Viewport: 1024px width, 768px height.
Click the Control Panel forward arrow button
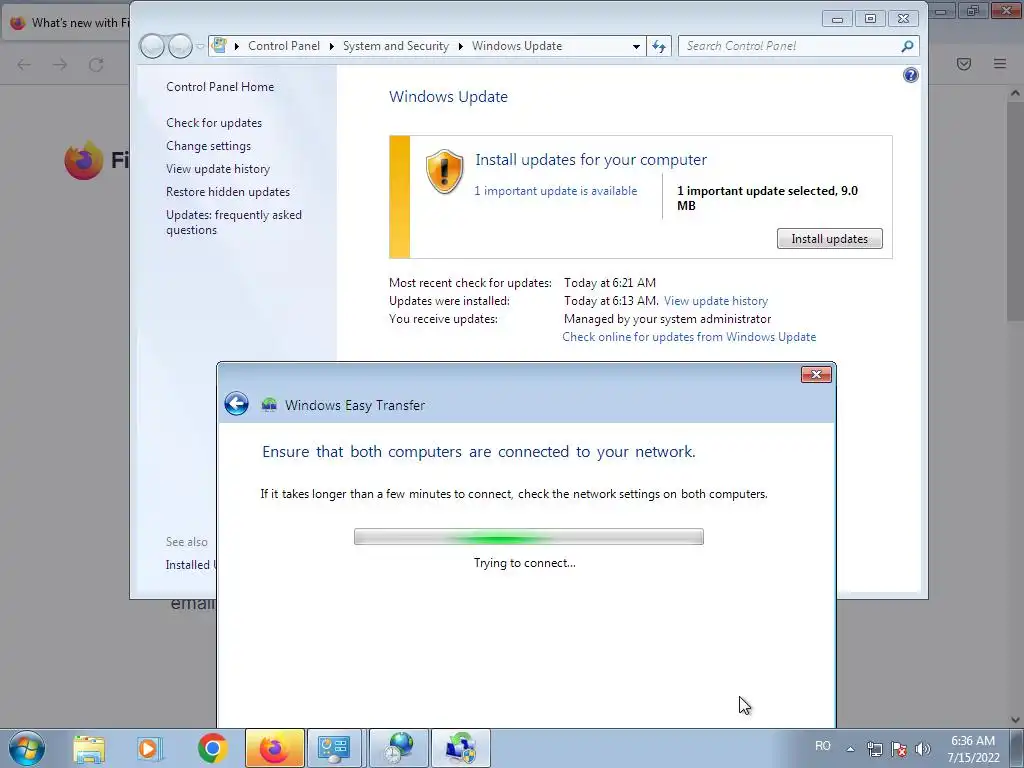180,46
